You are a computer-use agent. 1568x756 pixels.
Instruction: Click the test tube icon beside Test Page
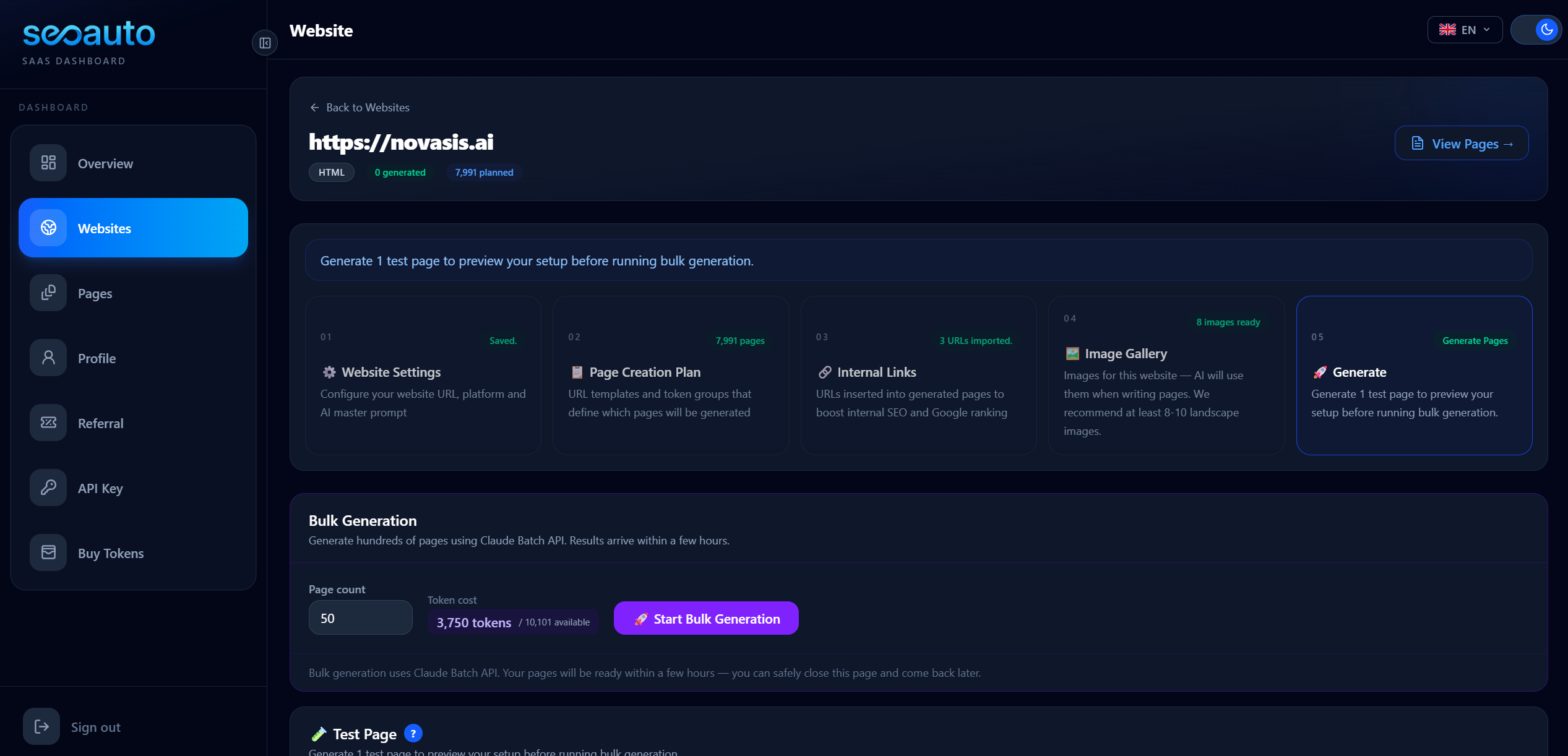click(319, 734)
